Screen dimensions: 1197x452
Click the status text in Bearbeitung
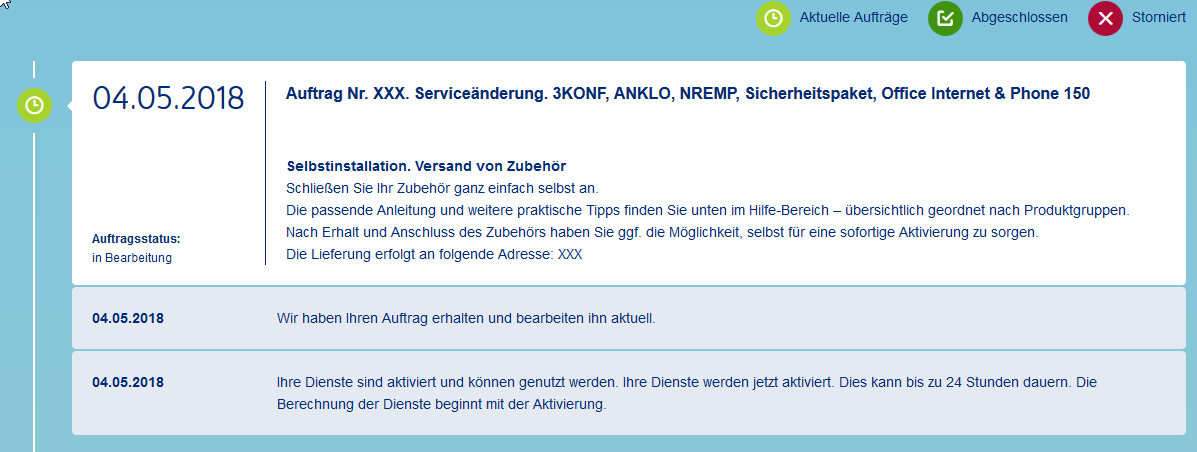[131, 258]
